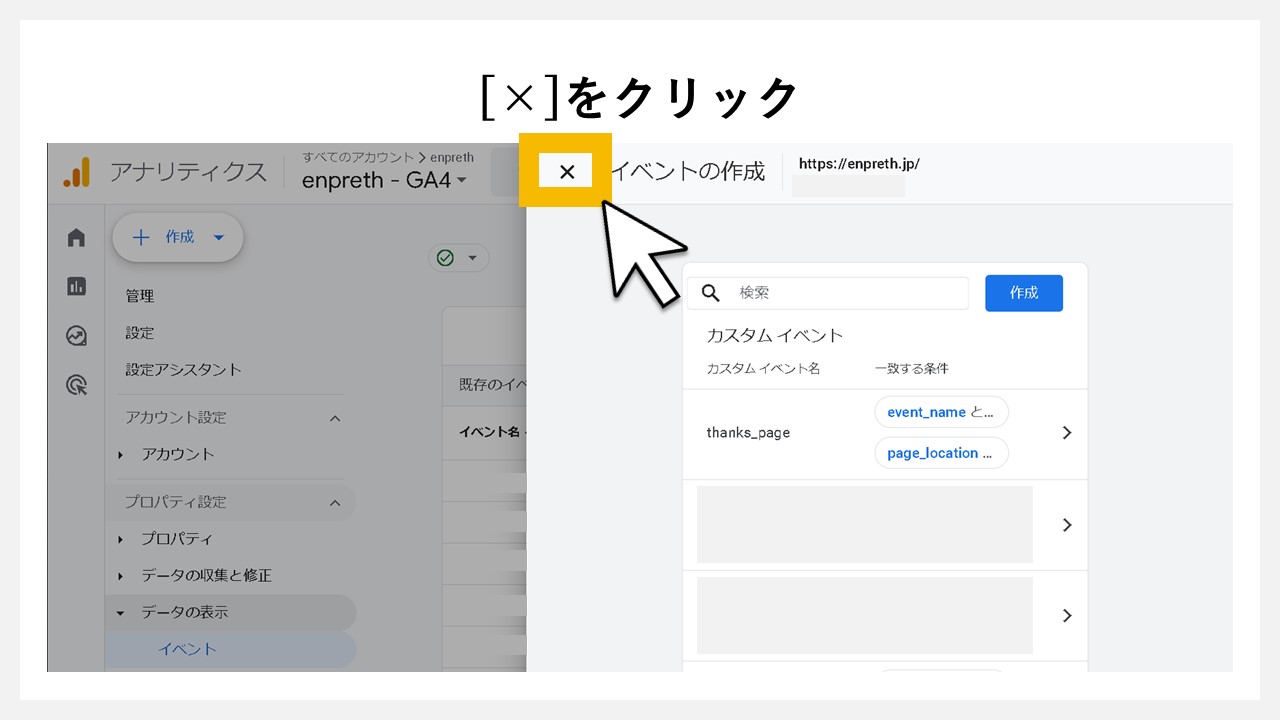The width and height of the screenshot is (1280, 720).
Task: Open the enpreth - GA4 property selector
Action: coord(381,181)
